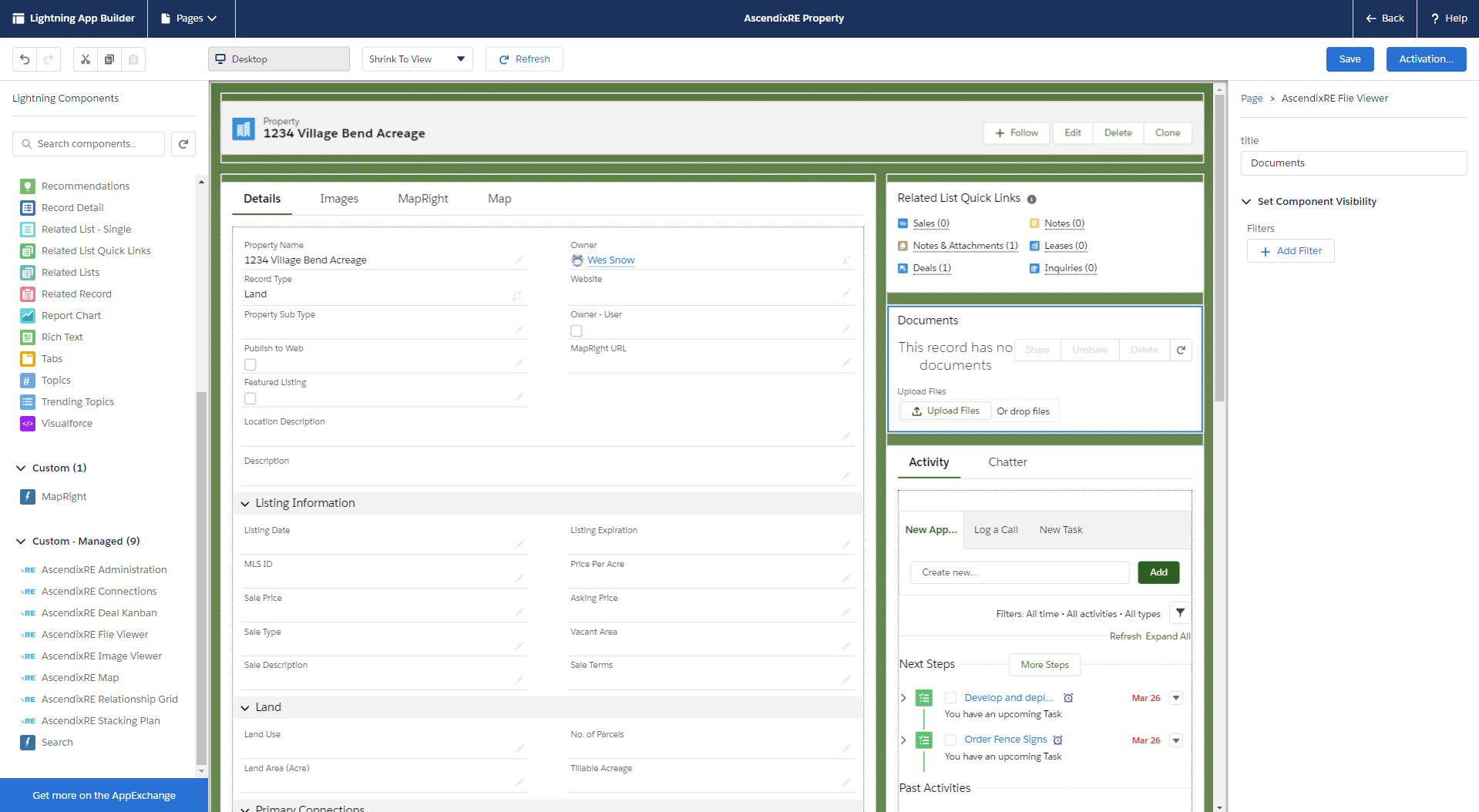This screenshot has height=812, width=1479.
Task: Collapse the Custom - Managed (9) section
Action: (21, 542)
